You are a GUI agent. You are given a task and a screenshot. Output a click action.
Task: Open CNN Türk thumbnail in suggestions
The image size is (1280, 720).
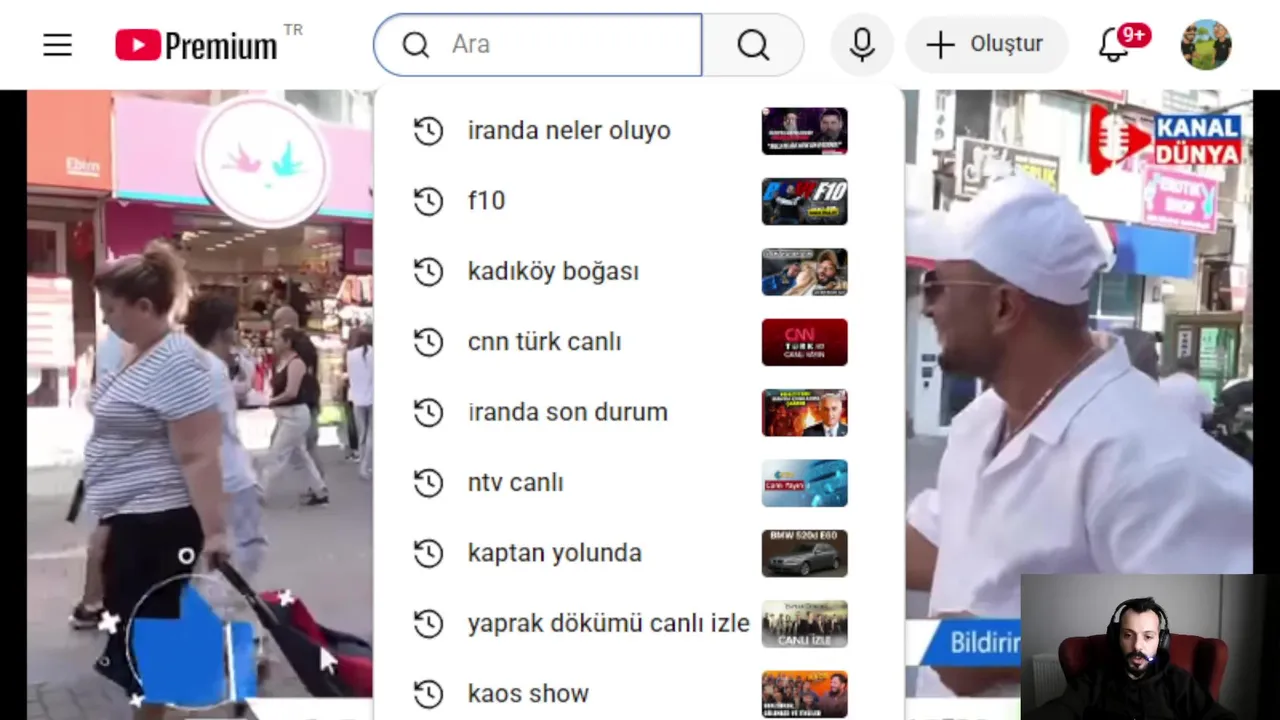click(x=804, y=342)
